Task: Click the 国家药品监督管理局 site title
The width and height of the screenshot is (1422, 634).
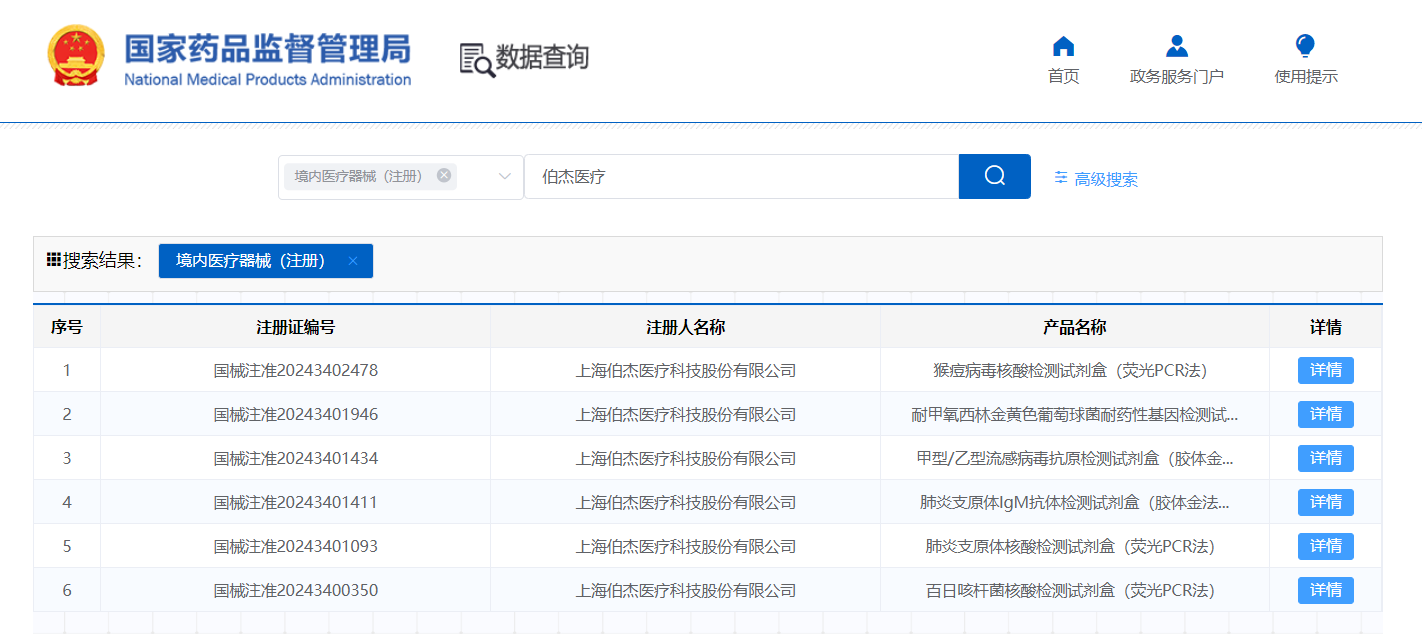Action: (x=267, y=48)
